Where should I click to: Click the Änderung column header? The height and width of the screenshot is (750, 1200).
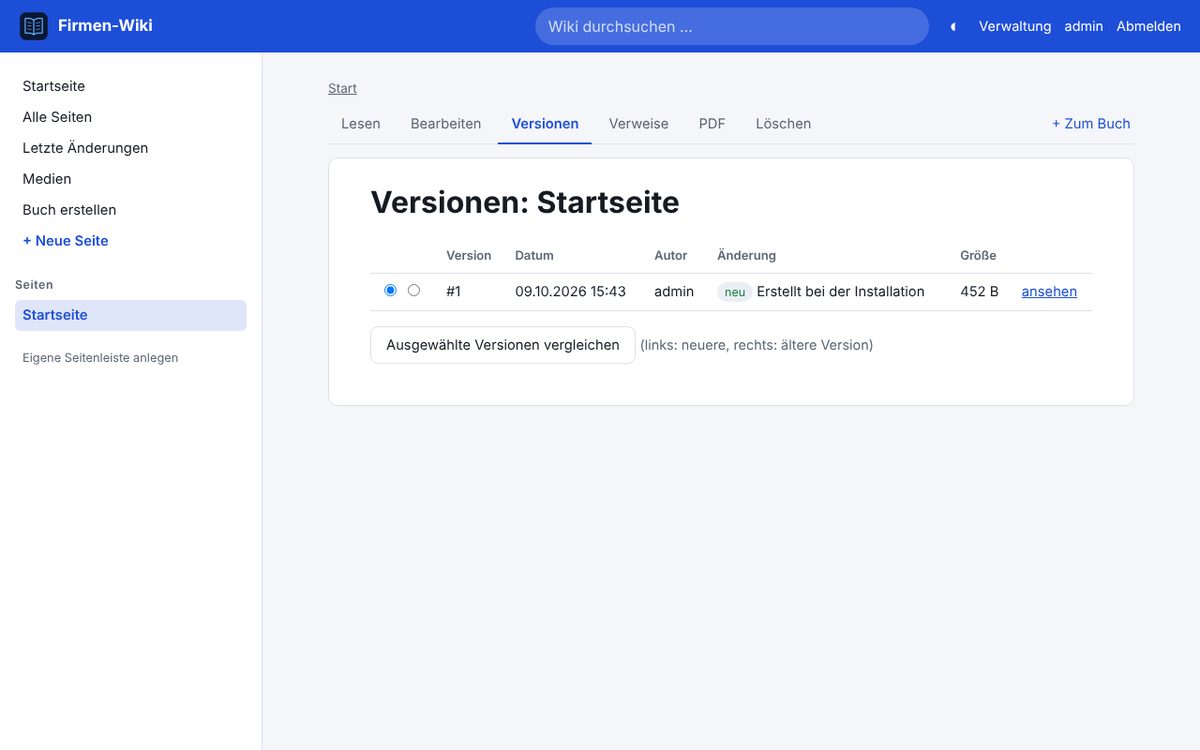point(746,256)
